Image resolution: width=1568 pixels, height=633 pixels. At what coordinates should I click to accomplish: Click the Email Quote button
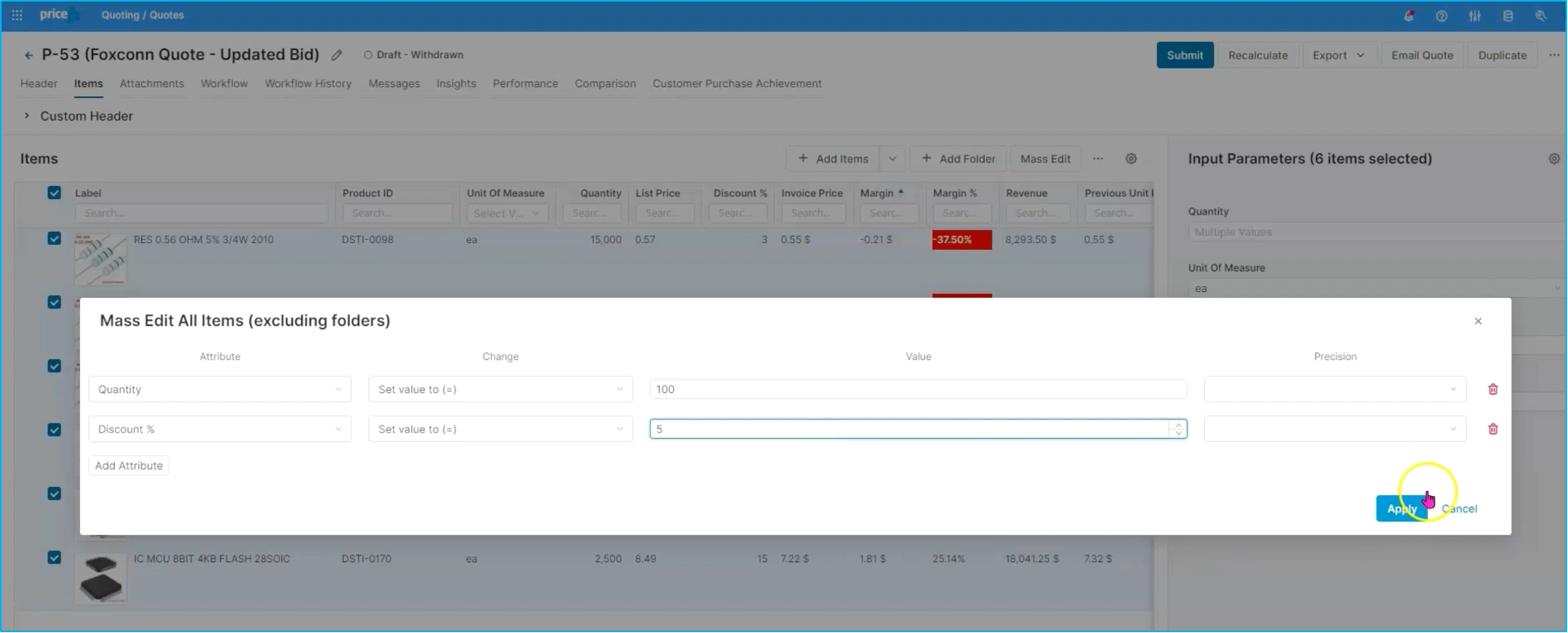point(1422,55)
